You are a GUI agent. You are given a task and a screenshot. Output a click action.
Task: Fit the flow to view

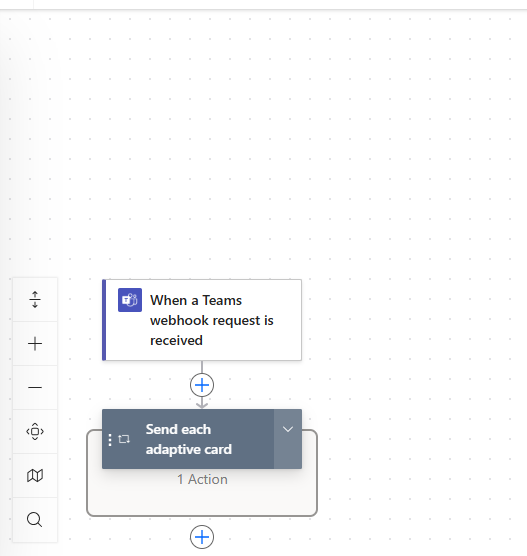(35, 431)
